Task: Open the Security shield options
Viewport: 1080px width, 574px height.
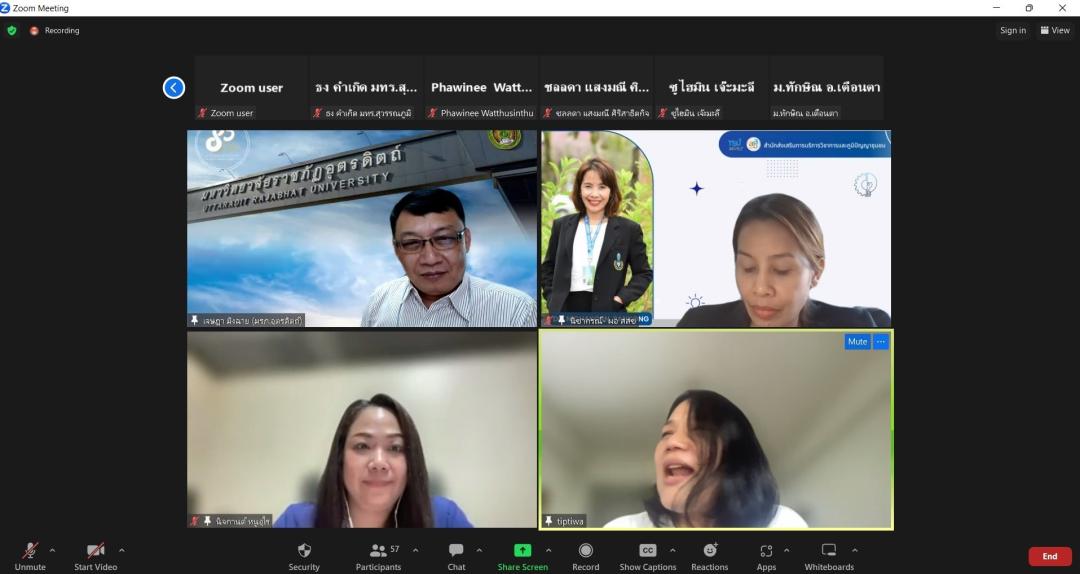Action: [304, 556]
